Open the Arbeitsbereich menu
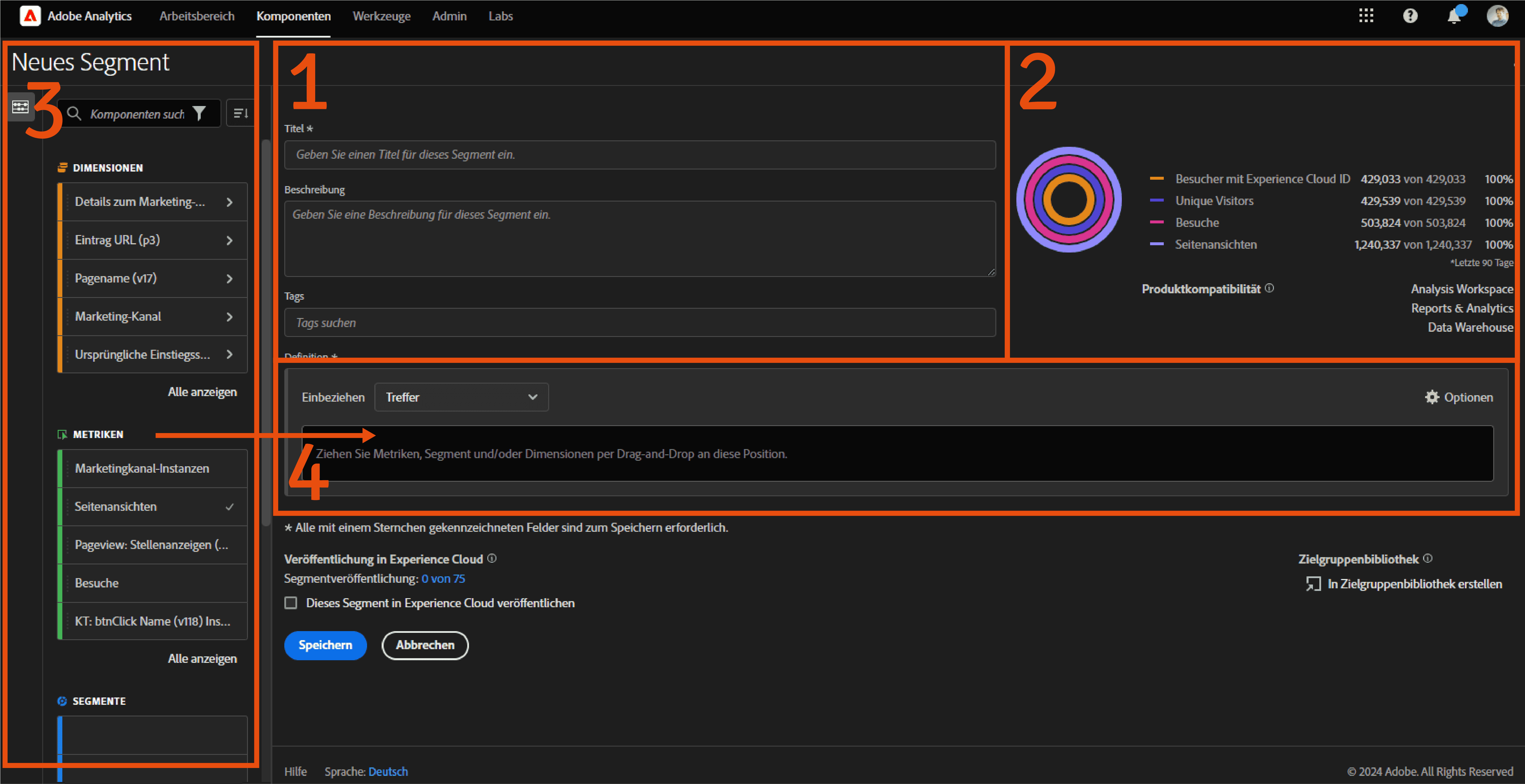The width and height of the screenshot is (1525, 784). 197,16
